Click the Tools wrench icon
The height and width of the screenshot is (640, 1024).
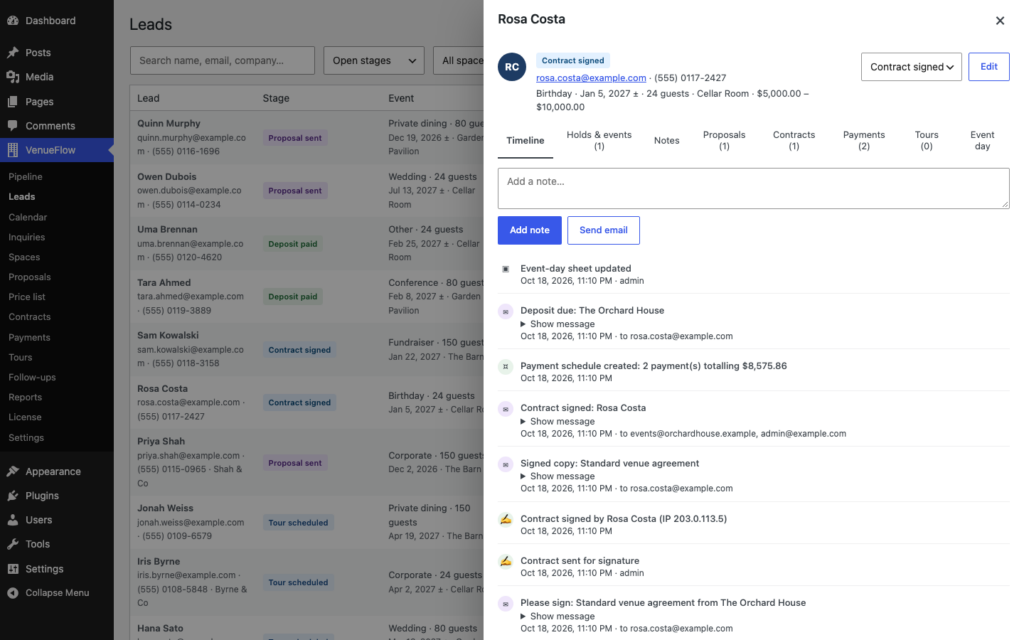[x=13, y=543]
